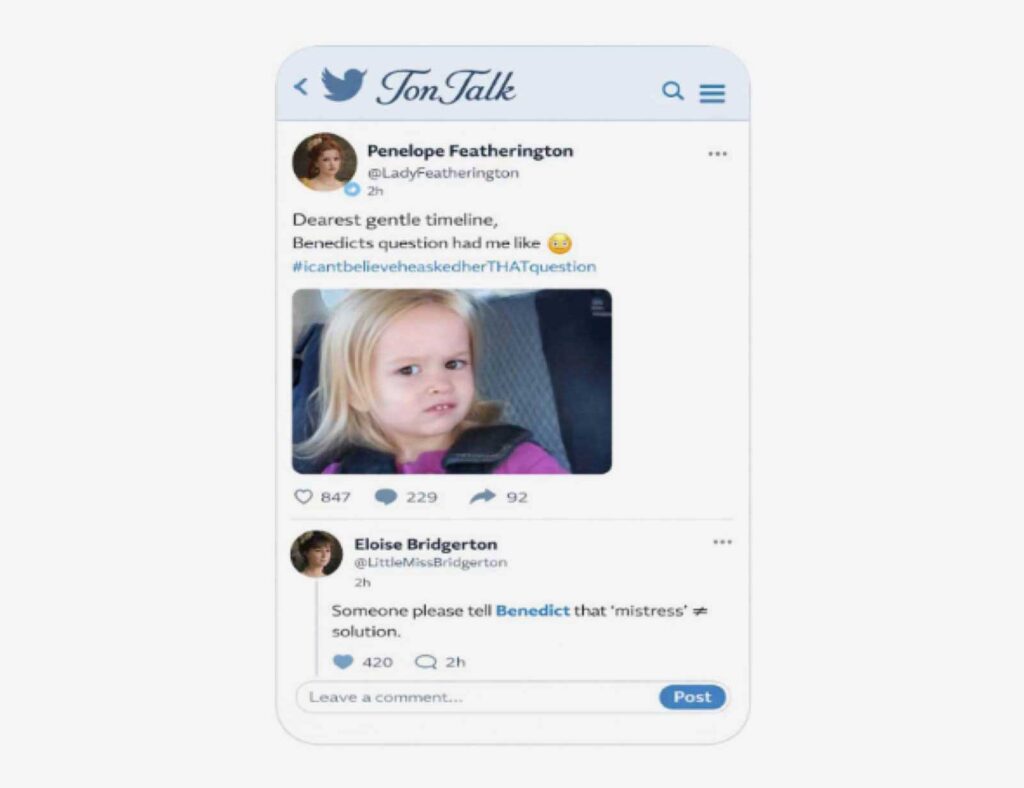Follow the blue Benedict mention link
This screenshot has width=1024, height=788.
click(533, 611)
